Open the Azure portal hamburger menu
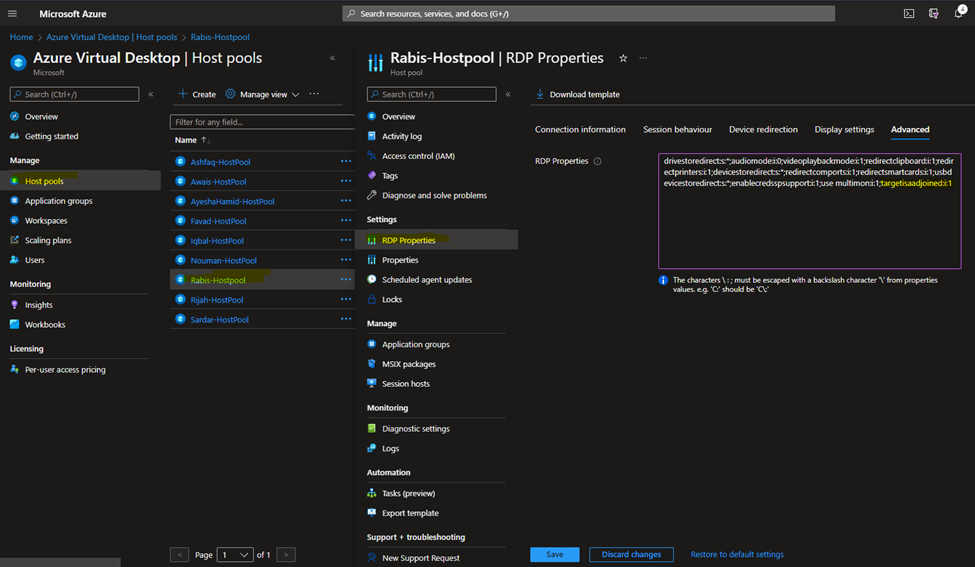 tap(12, 13)
